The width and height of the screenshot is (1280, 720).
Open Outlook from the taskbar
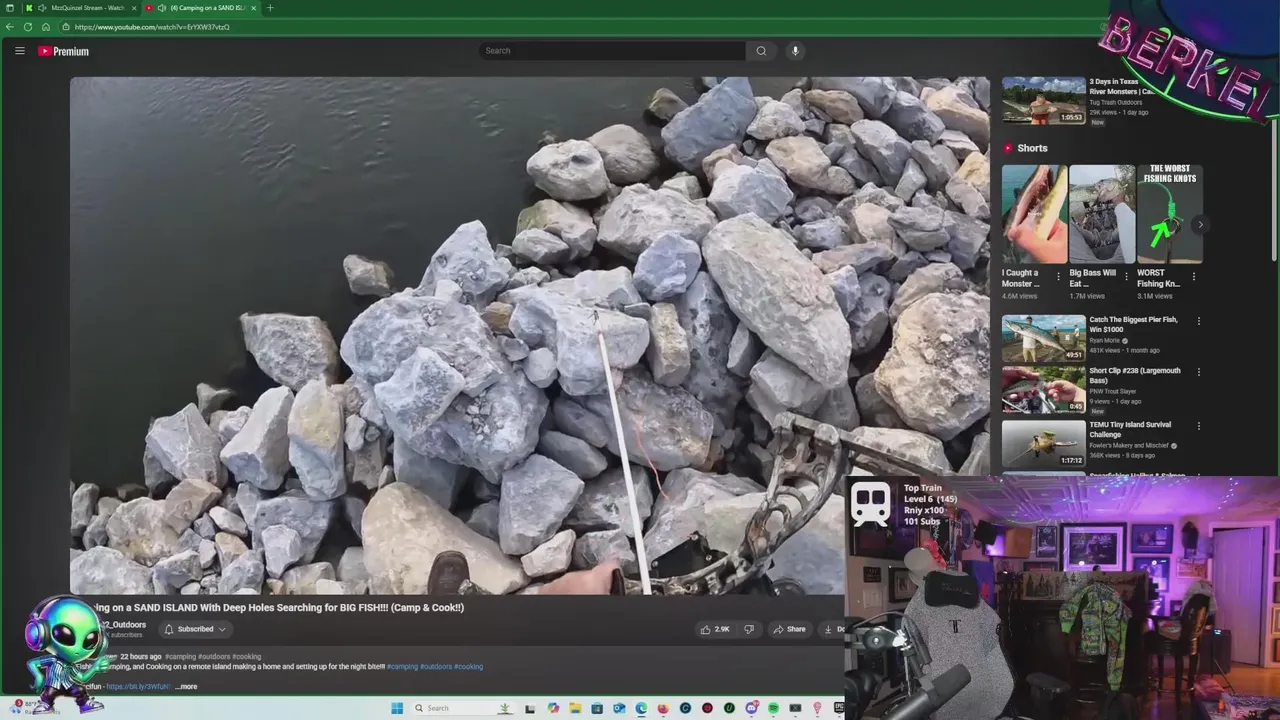pyautogui.click(x=619, y=708)
